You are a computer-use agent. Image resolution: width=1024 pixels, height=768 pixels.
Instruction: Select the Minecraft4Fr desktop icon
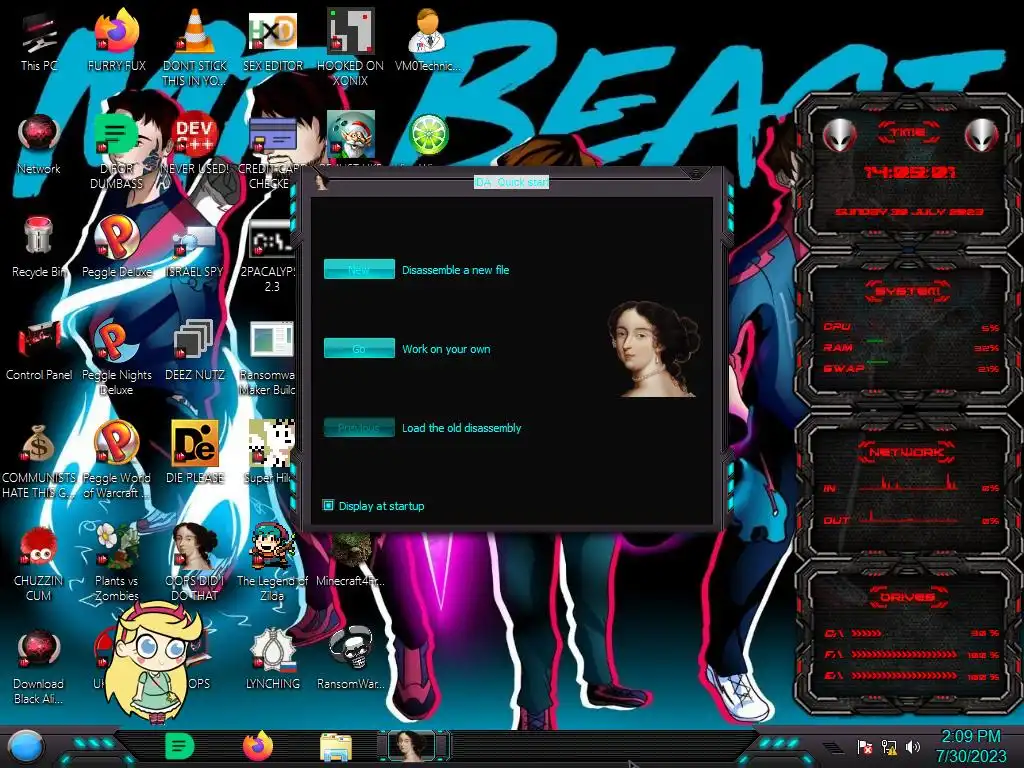[350, 559]
